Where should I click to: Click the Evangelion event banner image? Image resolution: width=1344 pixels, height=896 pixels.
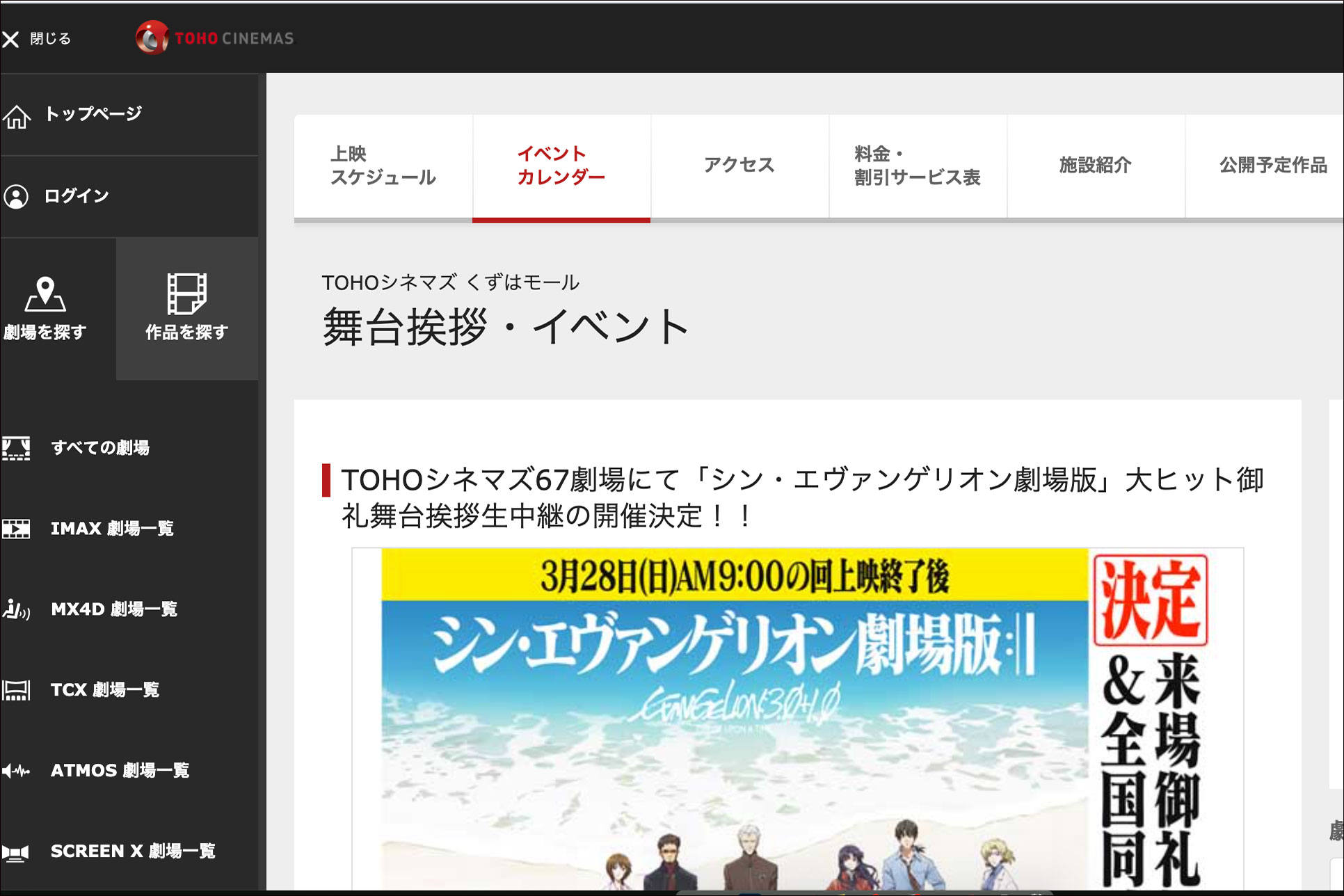click(797, 717)
